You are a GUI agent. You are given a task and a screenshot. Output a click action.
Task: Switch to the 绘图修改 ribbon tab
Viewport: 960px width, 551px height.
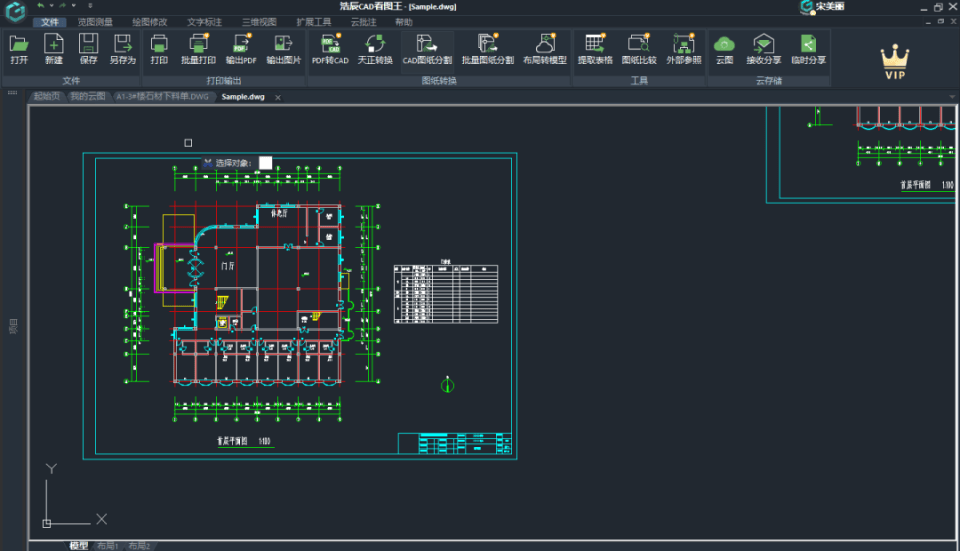pos(149,22)
